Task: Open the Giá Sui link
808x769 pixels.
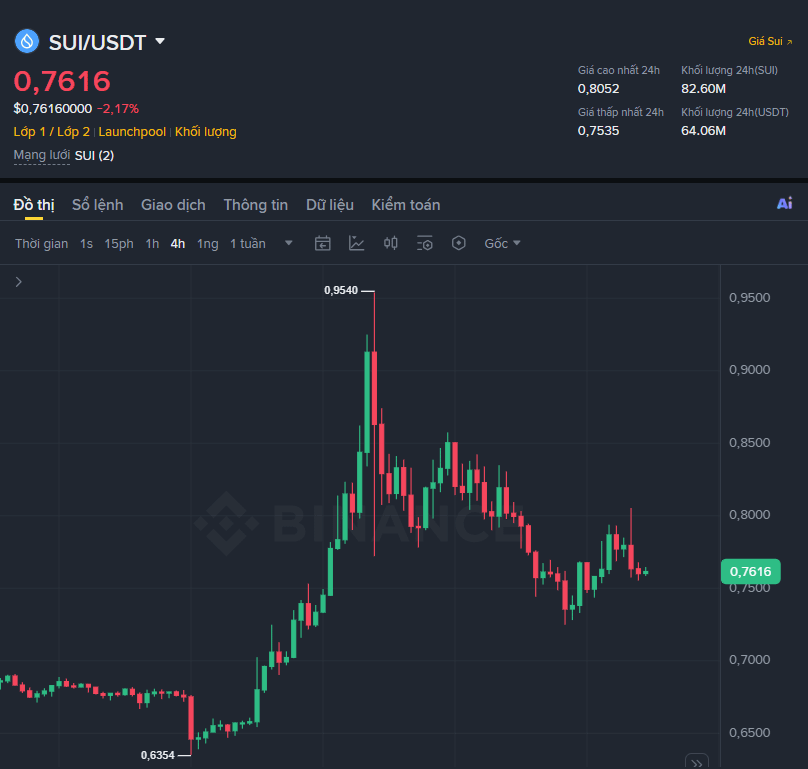Action: (770, 41)
